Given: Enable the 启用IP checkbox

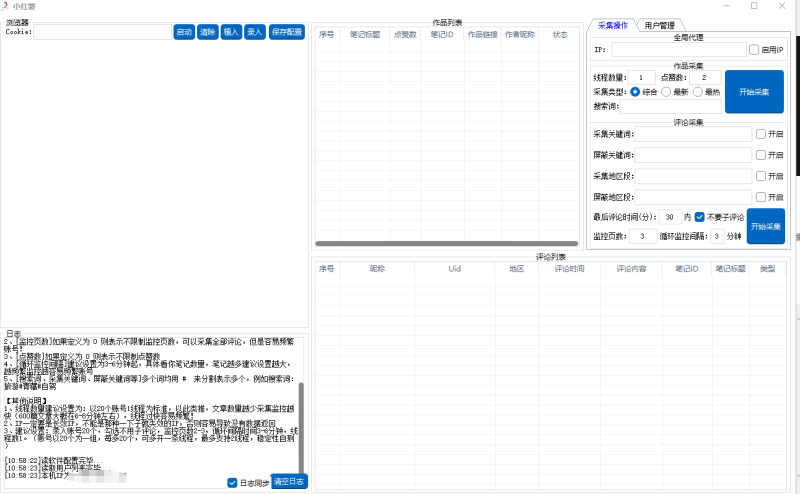Looking at the screenshot, I should (754, 50).
